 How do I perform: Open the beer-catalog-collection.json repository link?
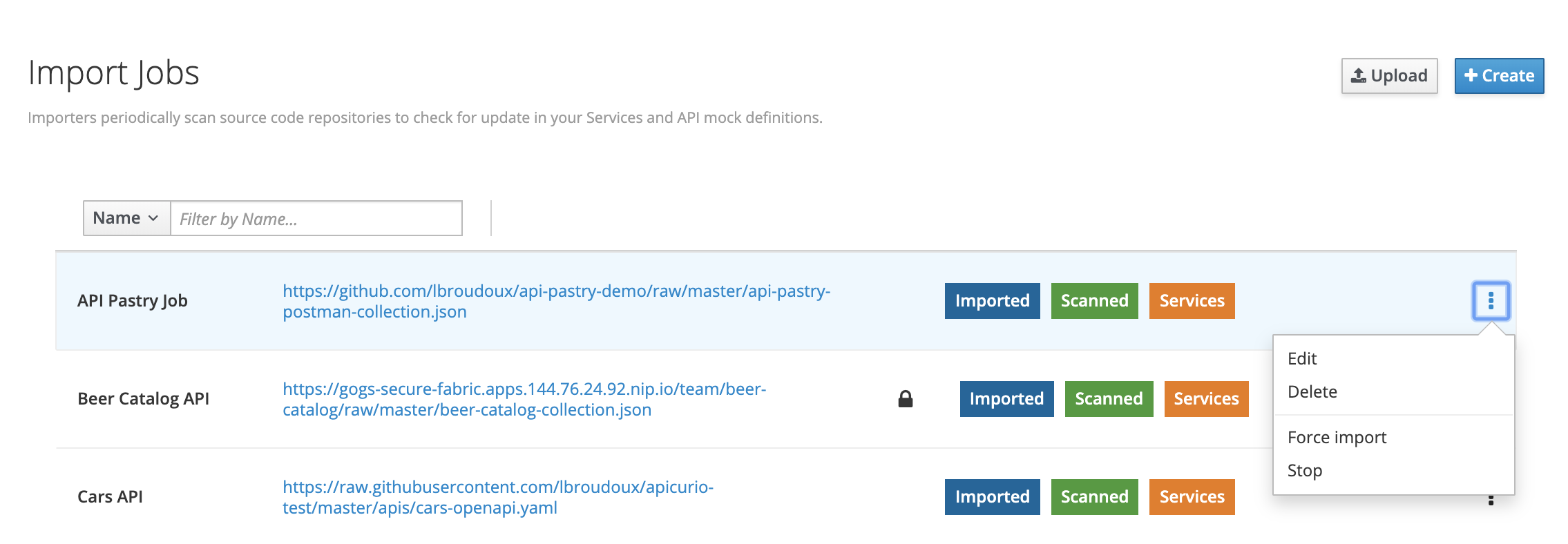click(524, 399)
